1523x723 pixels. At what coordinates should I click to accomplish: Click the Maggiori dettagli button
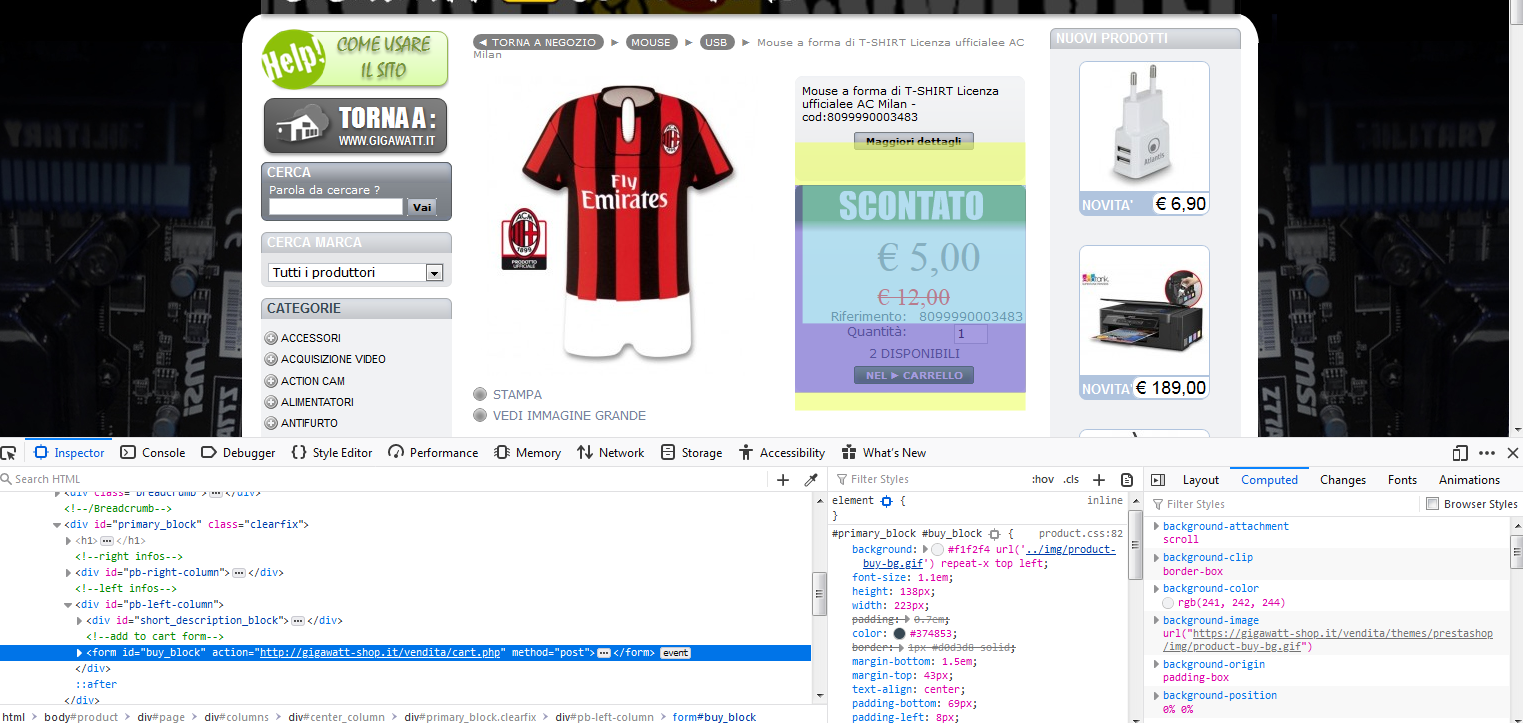[914, 142]
